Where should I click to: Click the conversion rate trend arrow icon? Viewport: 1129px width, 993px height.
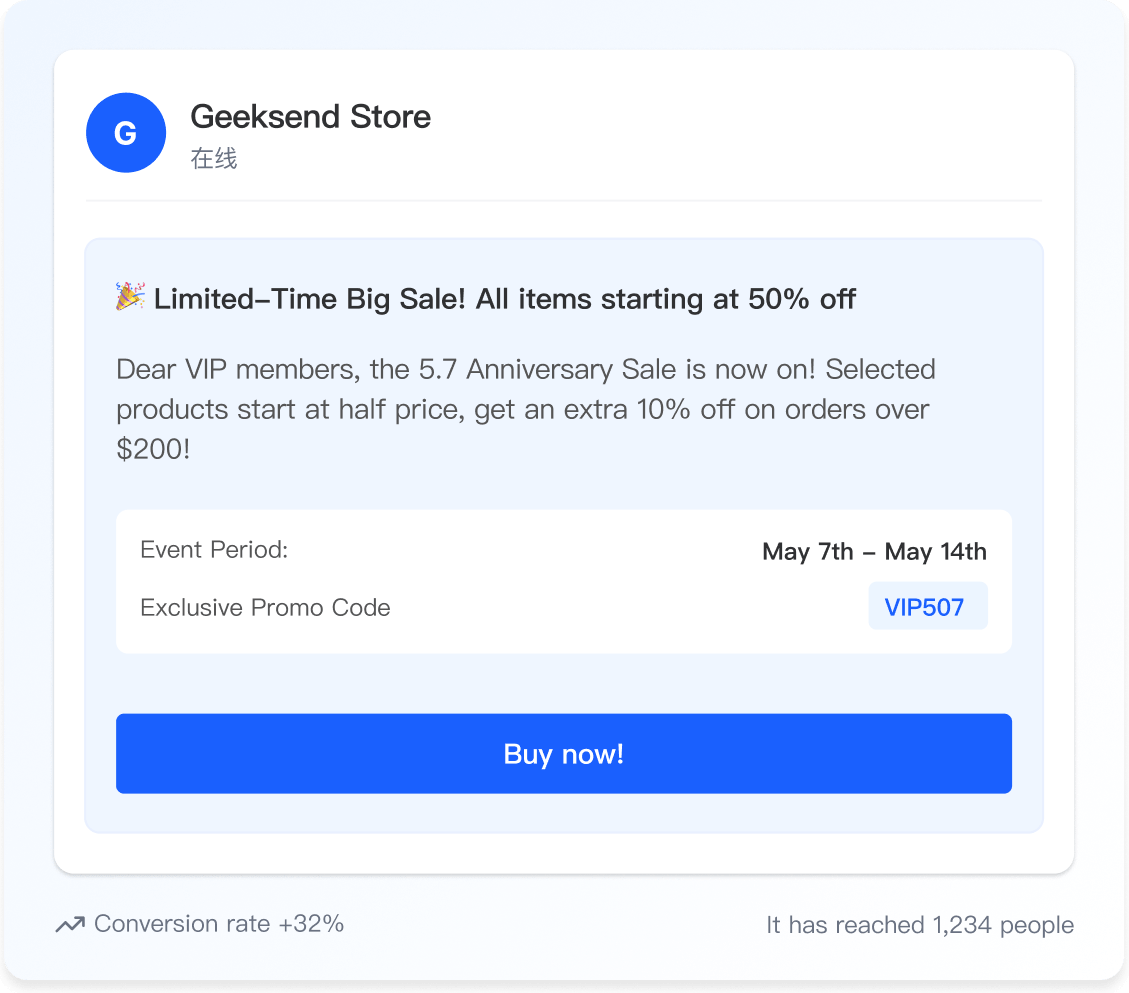pyautogui.click(x=71, y=924)
